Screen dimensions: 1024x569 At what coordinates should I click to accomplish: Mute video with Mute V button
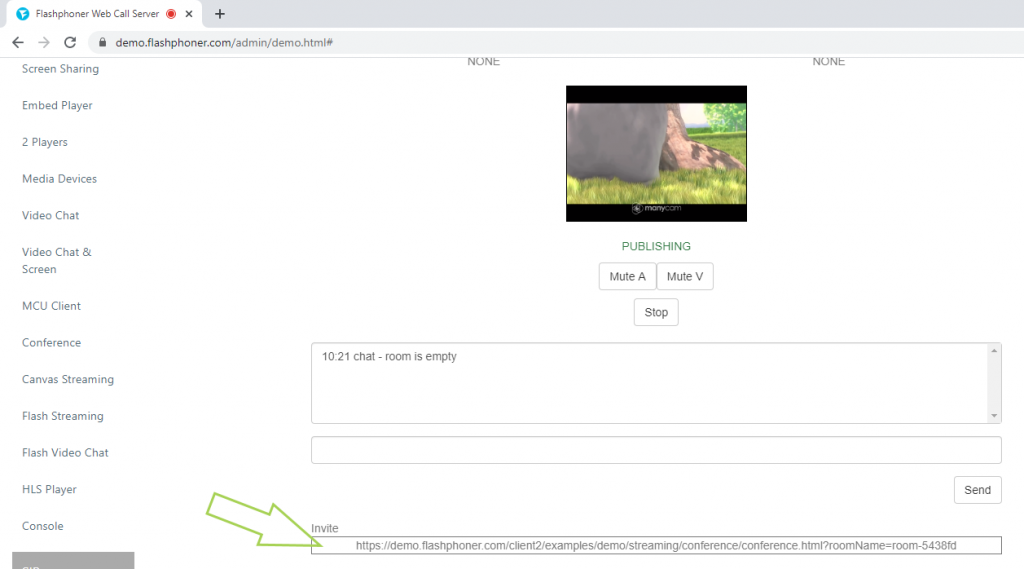684,276
